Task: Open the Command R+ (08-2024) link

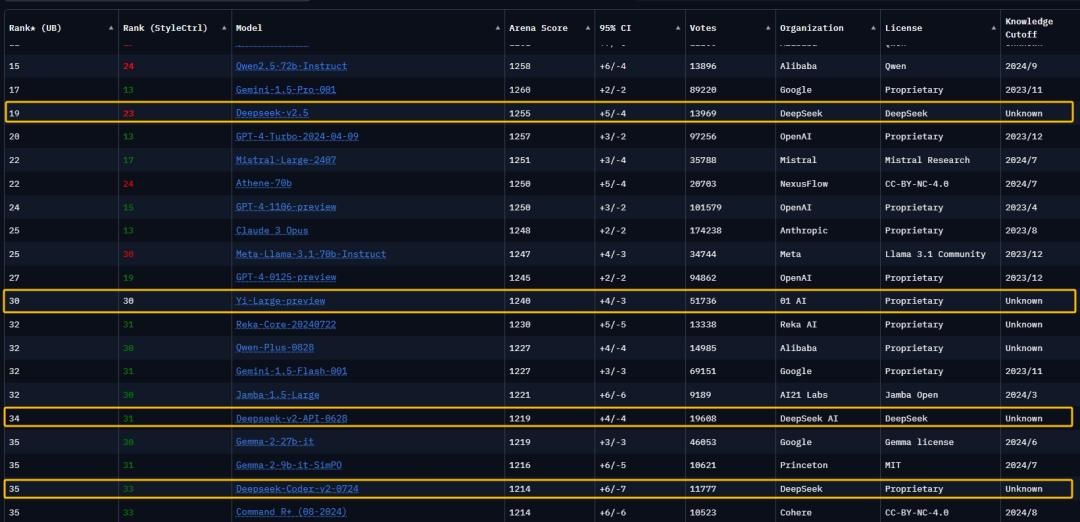Action: [x=291, y=512]
